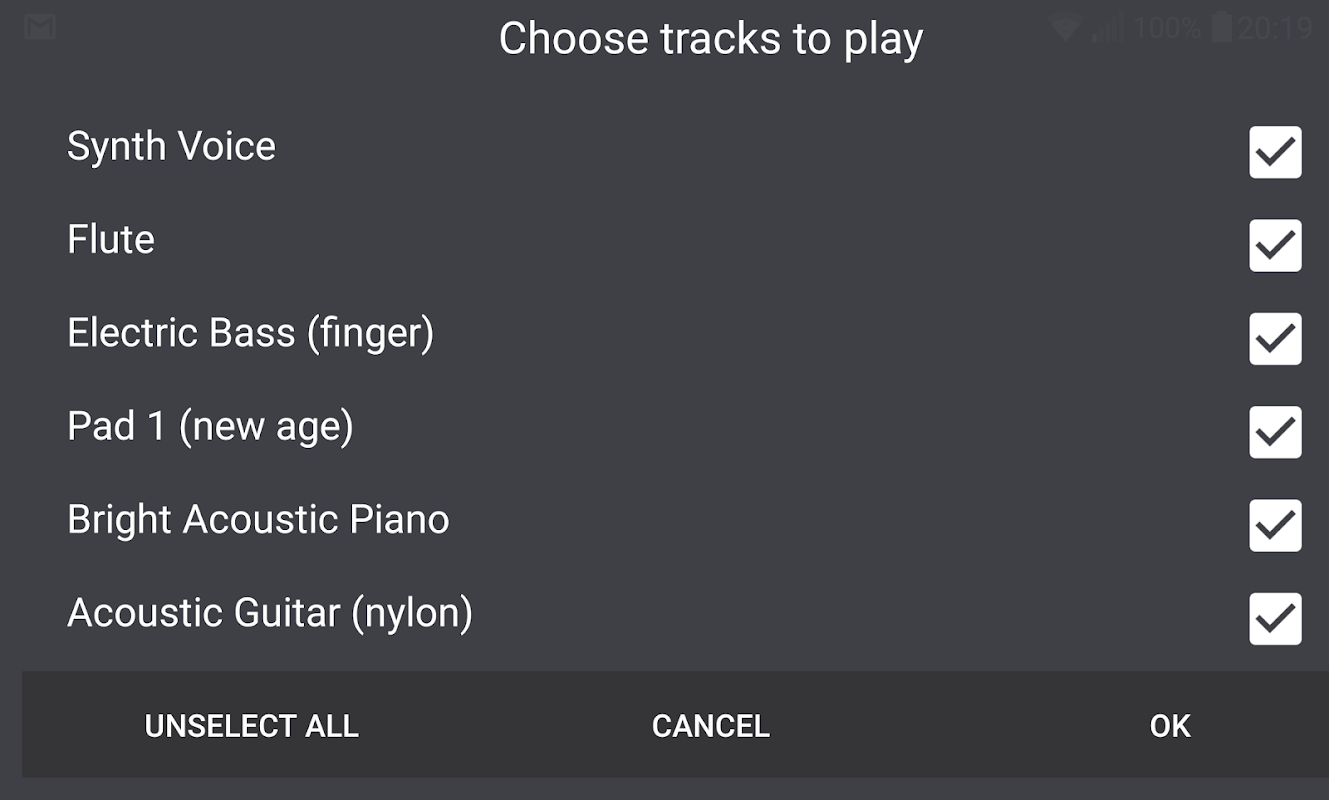The width and height of the screenshot is (1329, 800).
Task: Select the Bright Acoustic Piano label
Action: click(258, 520)
